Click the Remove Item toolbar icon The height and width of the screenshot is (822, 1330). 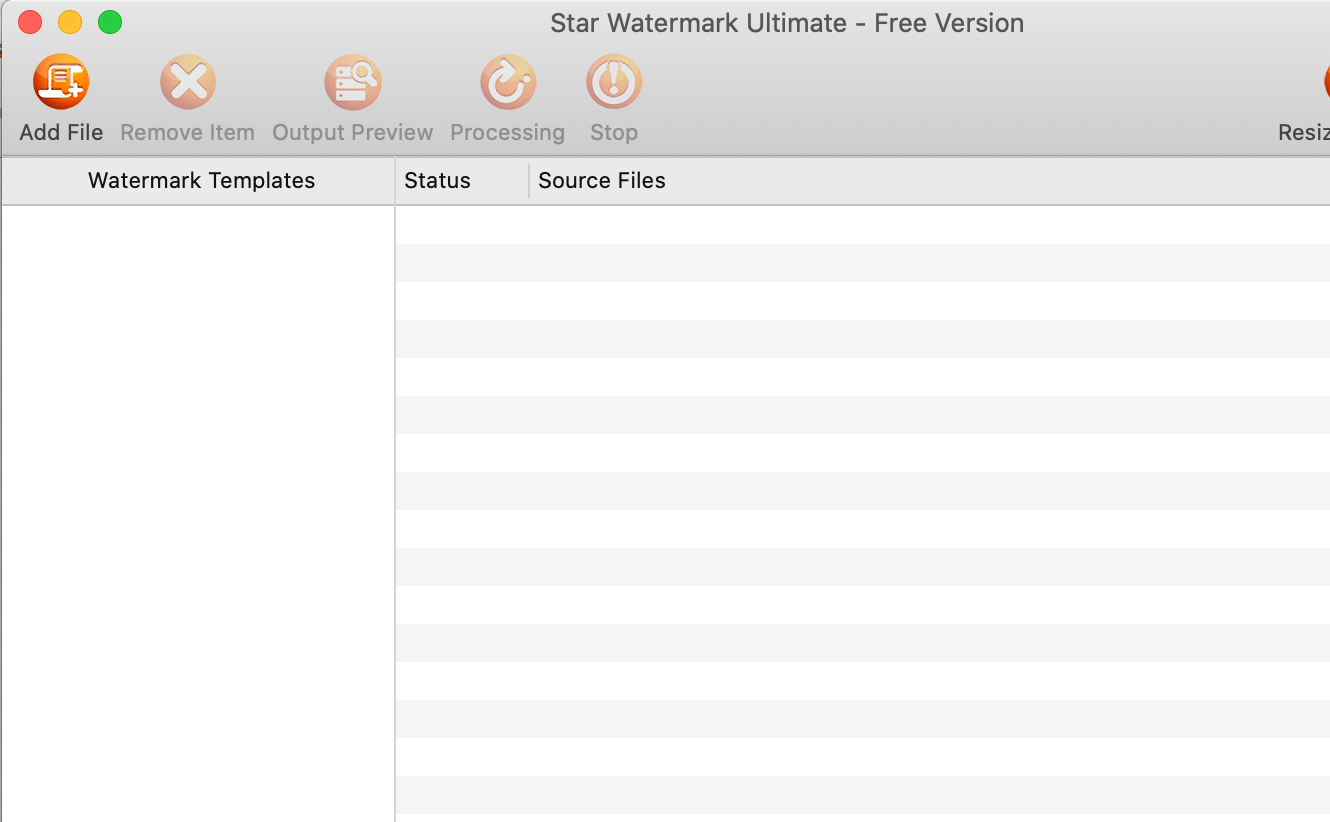[x=188, y=82]
